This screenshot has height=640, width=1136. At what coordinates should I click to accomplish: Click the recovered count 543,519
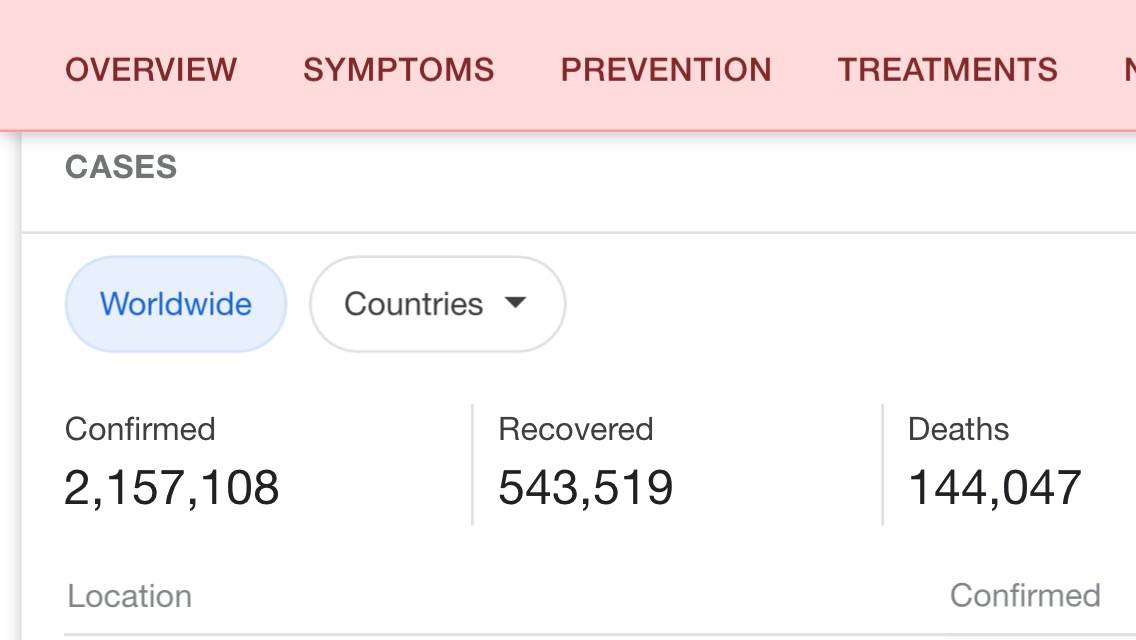pyautogui.click(x=585, y=488)
